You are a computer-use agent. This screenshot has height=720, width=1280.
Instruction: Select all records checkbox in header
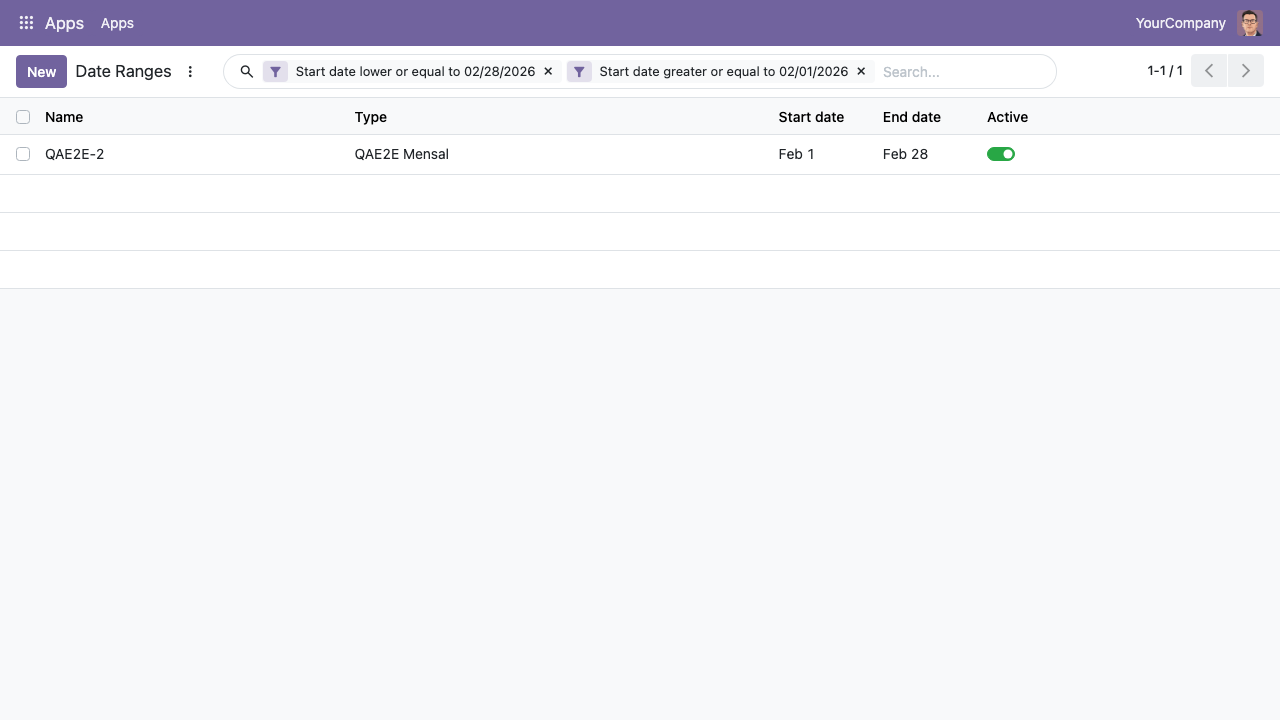23,117
